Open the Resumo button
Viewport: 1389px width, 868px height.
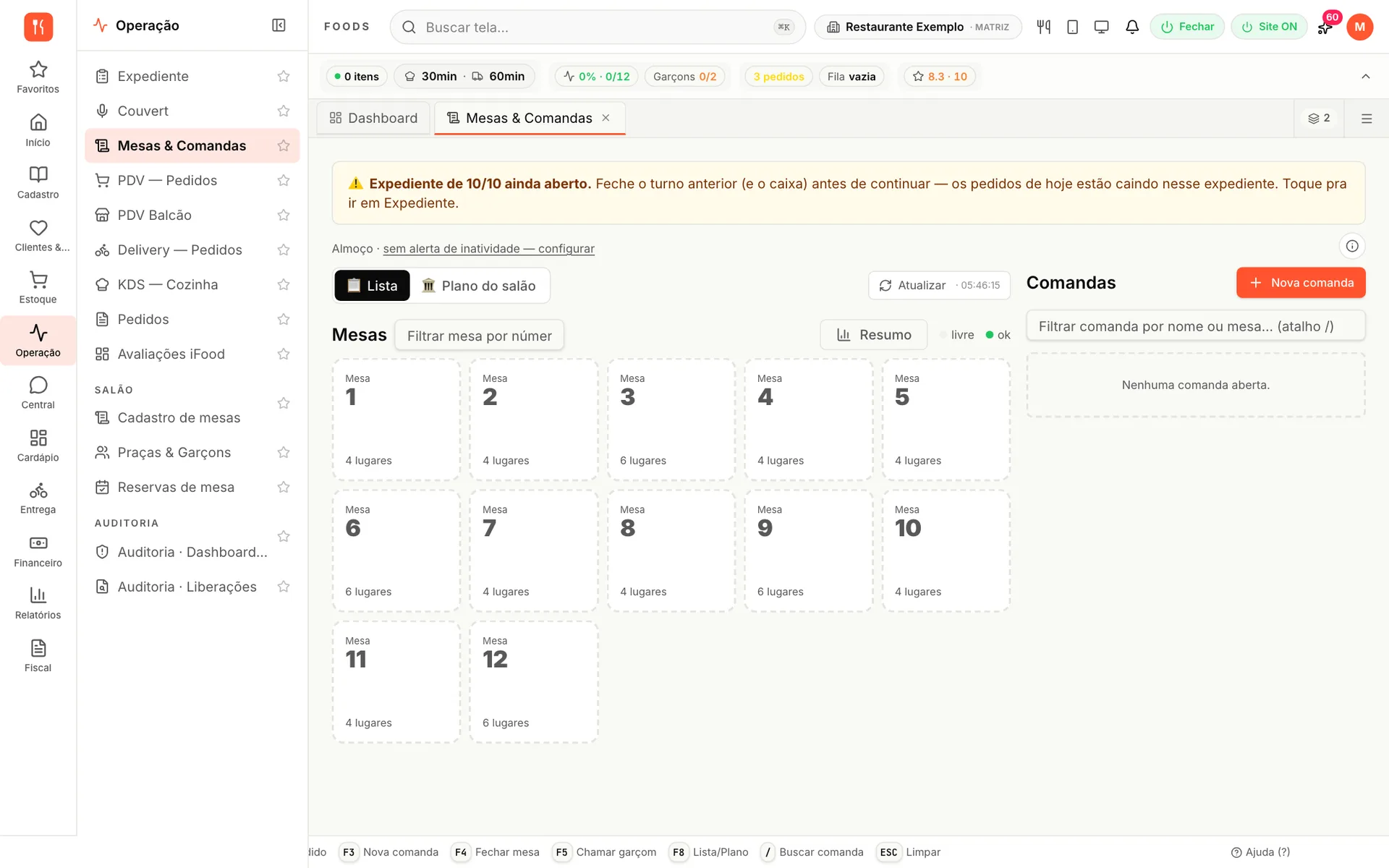pos(874,335)
